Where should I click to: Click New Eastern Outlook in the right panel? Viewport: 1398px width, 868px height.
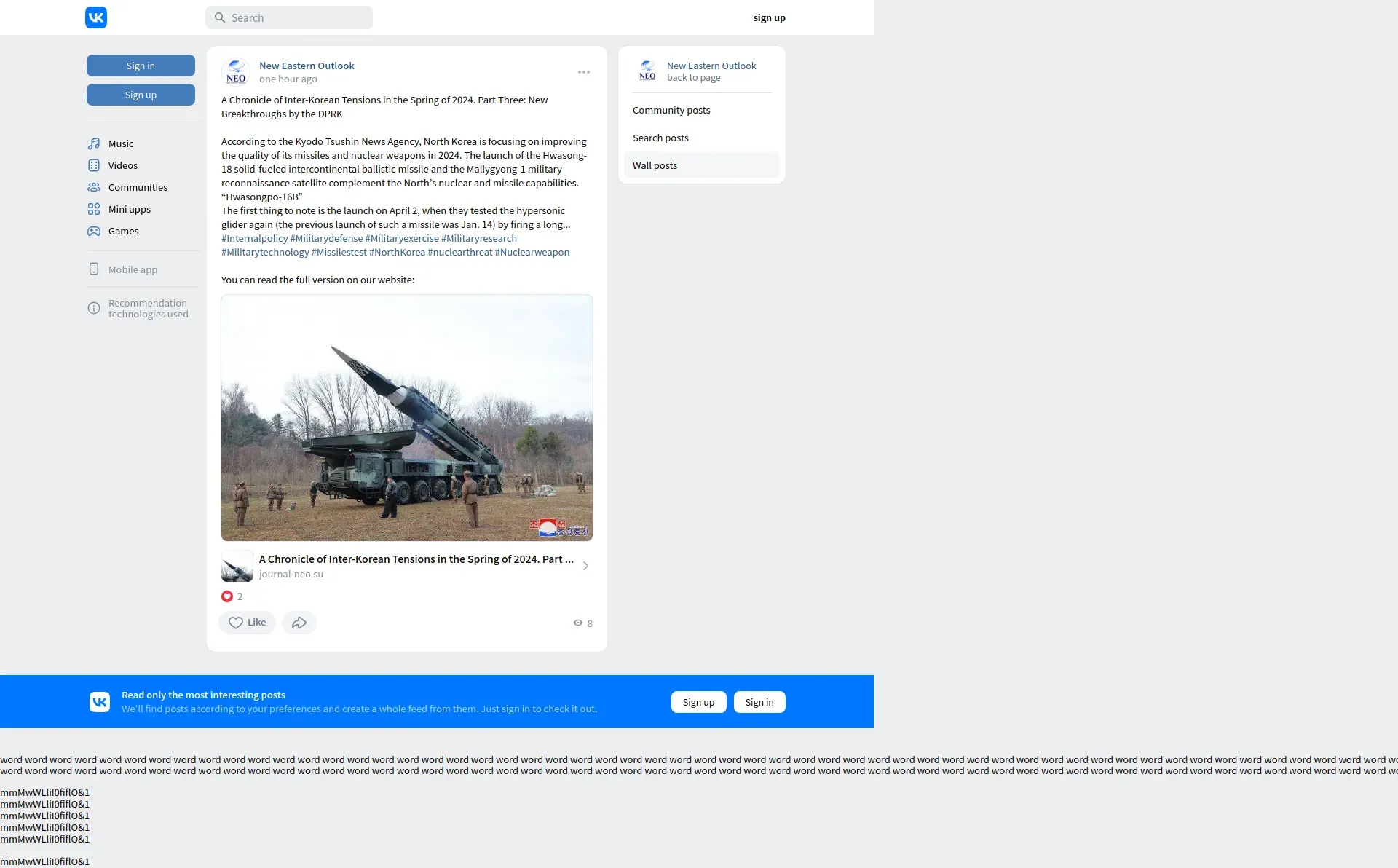point(711,66)
